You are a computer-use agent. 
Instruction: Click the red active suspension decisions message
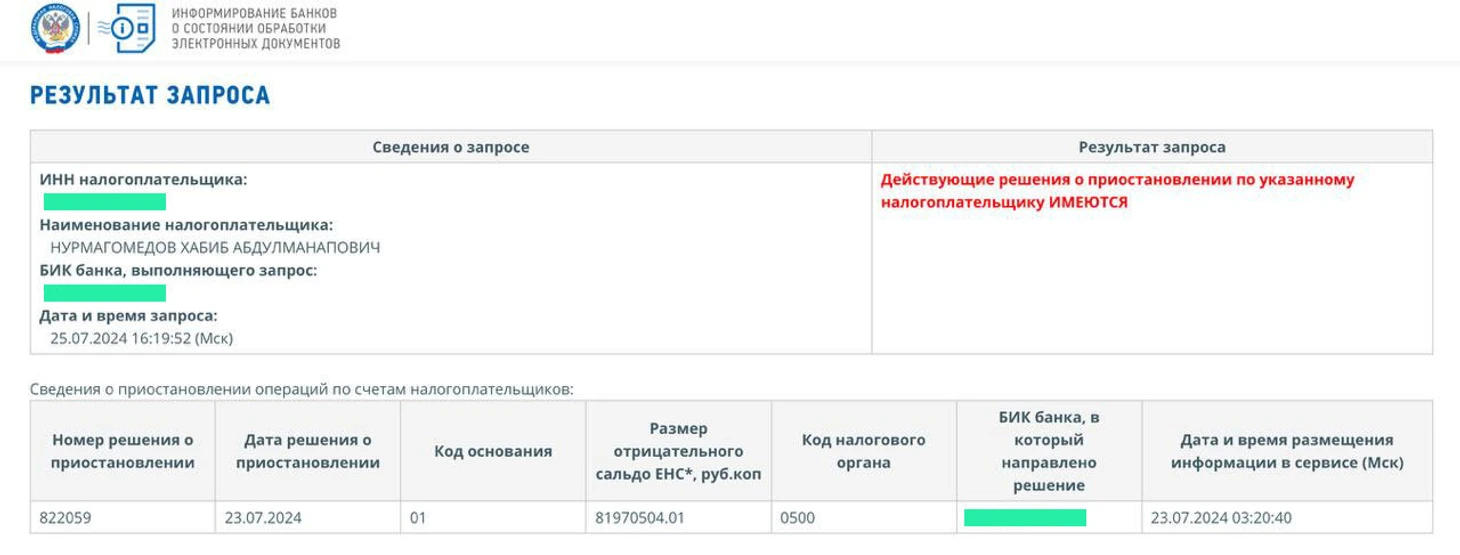[x=1117, y=191]
